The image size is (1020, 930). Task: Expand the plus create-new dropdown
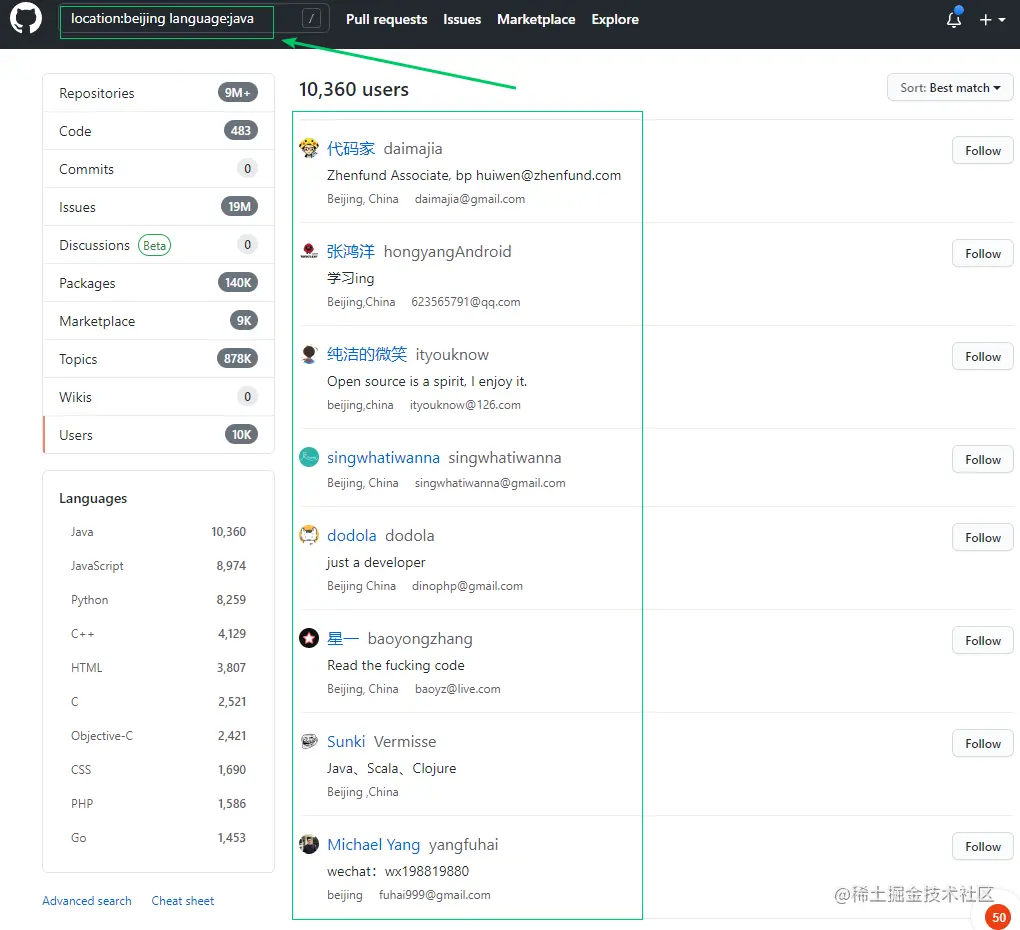[x=992, y=20]
